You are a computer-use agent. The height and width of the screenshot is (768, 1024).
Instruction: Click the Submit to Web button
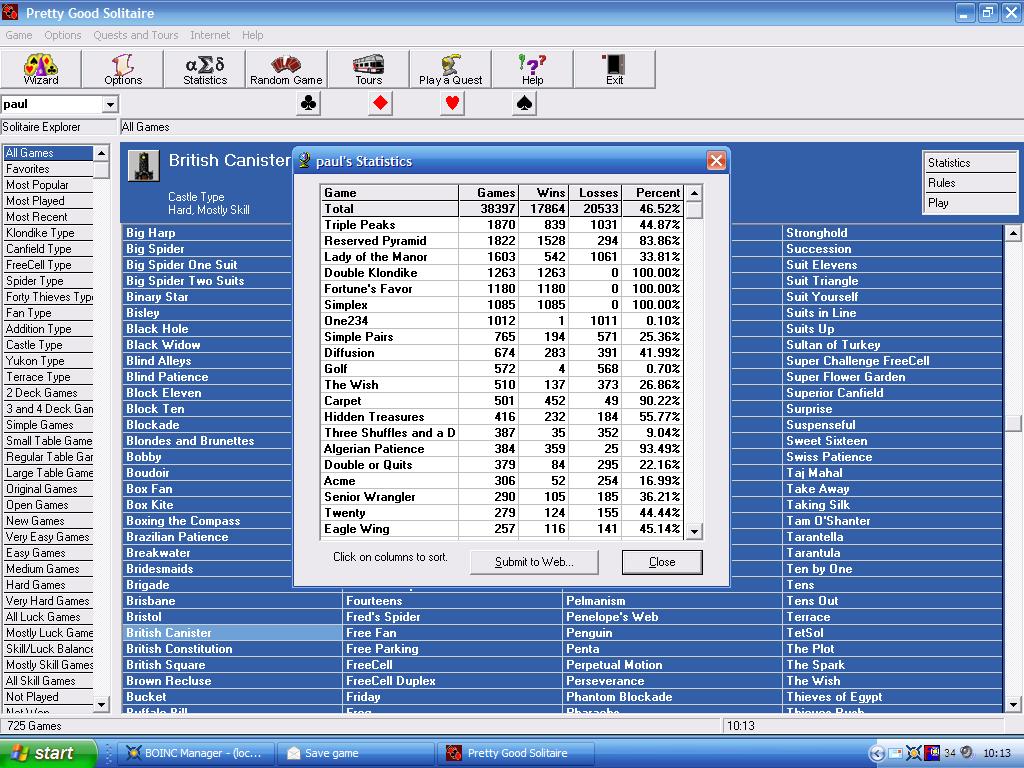[x=534, y=562]
